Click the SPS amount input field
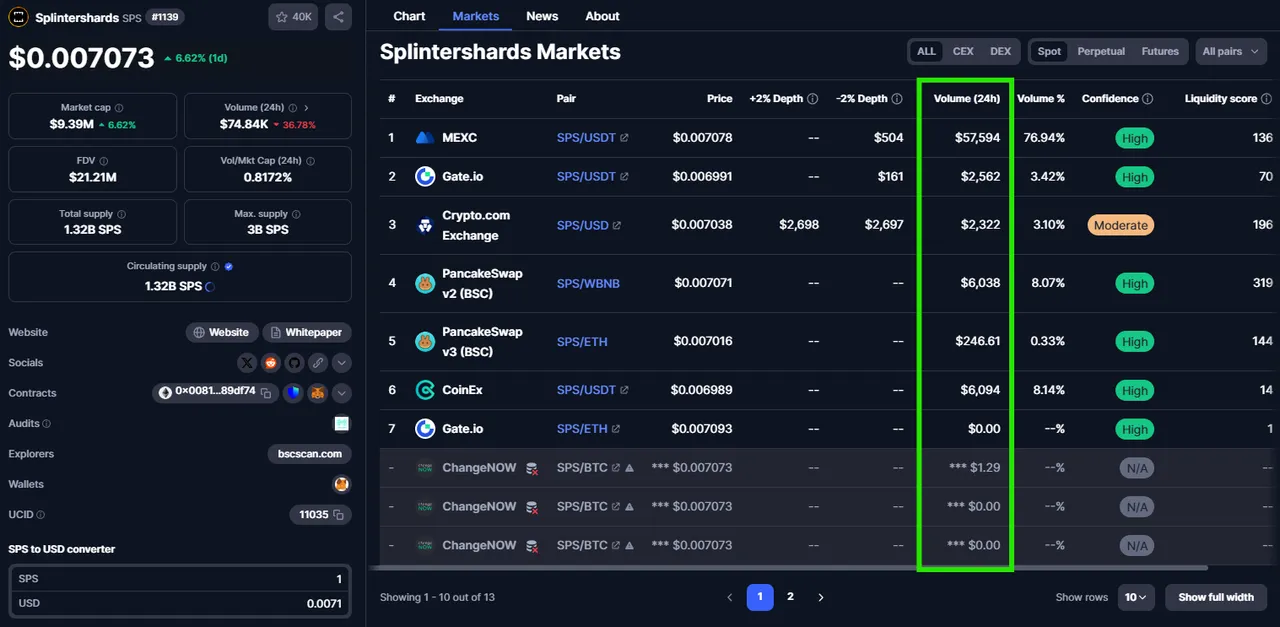Screen dimensions: 1280x627 (180, 579)
